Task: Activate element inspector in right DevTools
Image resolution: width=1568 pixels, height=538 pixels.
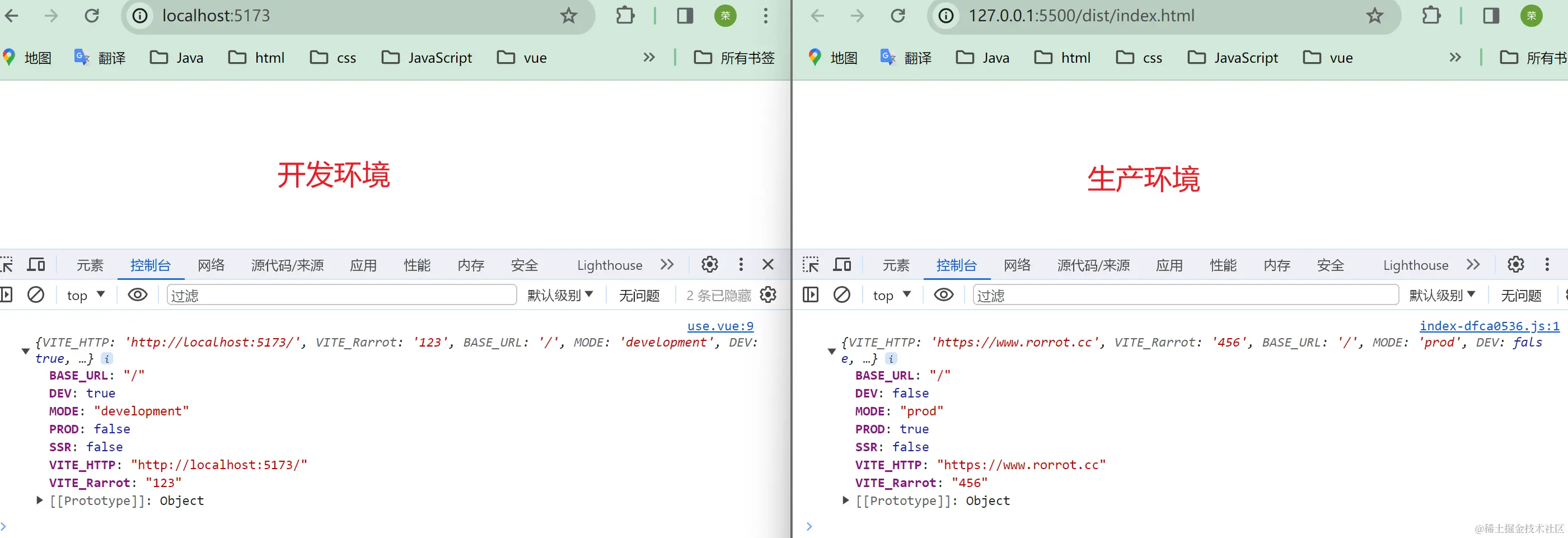Action: coord(811,265)
